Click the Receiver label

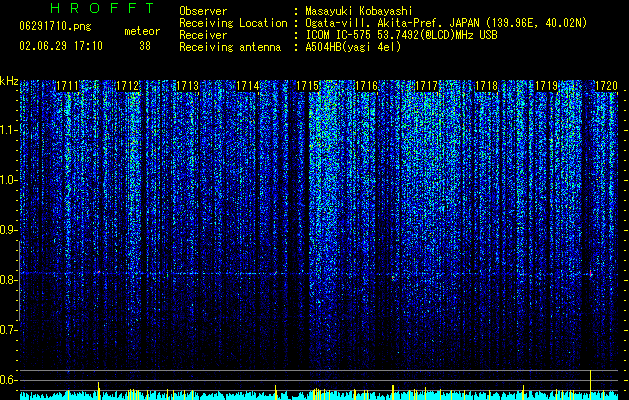click(x=203, y=35)
